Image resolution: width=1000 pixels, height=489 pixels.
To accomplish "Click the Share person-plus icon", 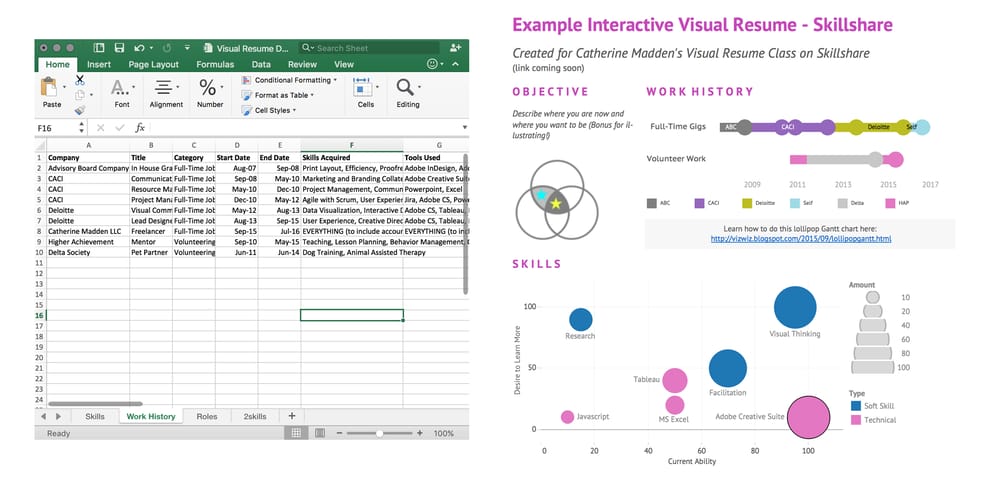I will pos(455,48).
